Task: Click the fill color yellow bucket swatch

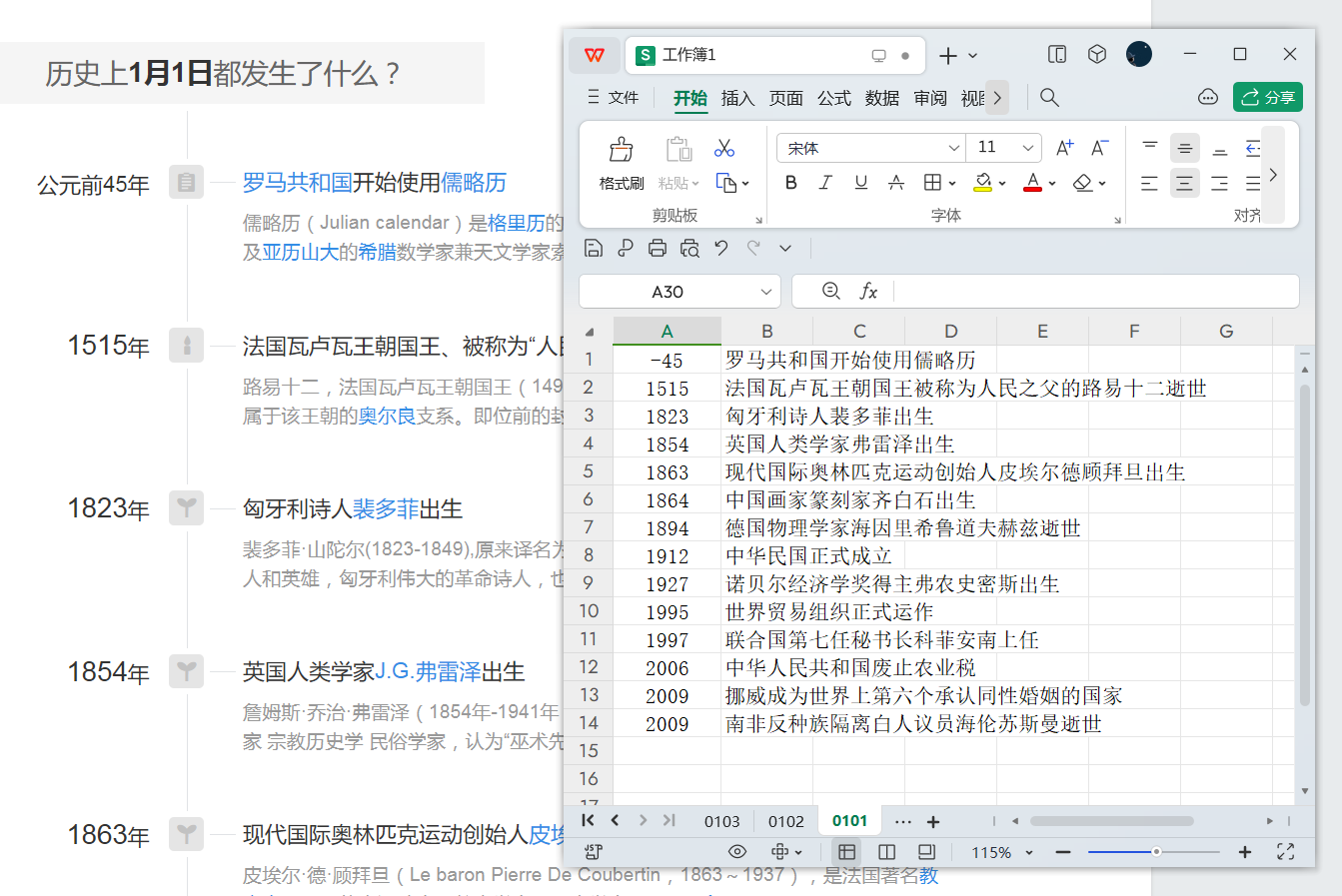Action: click(982, 183)
